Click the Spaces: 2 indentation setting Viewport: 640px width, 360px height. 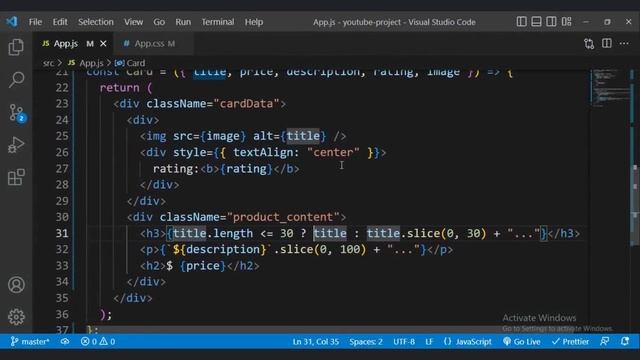[366, 341]
